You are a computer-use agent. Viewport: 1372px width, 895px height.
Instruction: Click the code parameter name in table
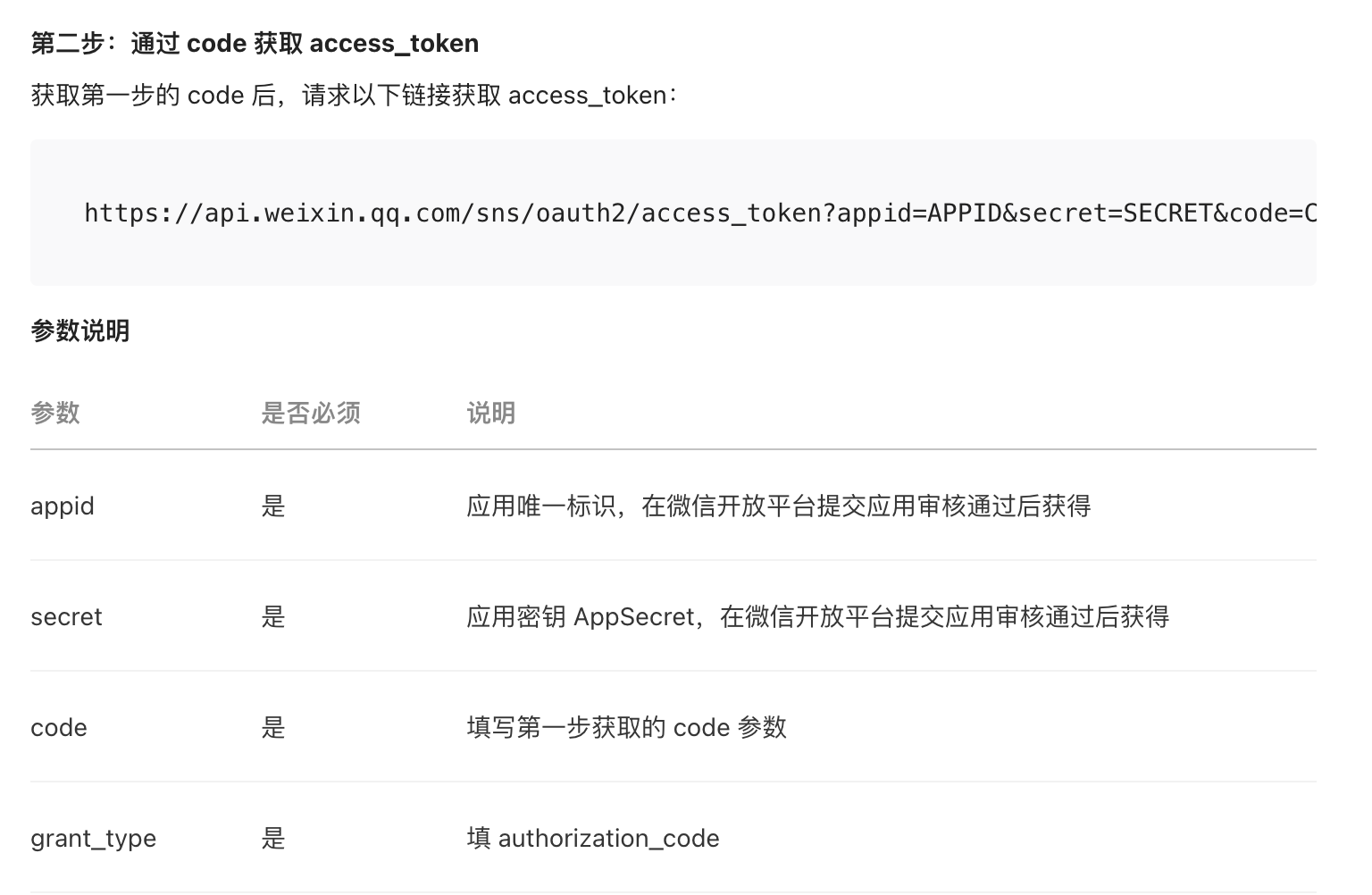[59, 728]
